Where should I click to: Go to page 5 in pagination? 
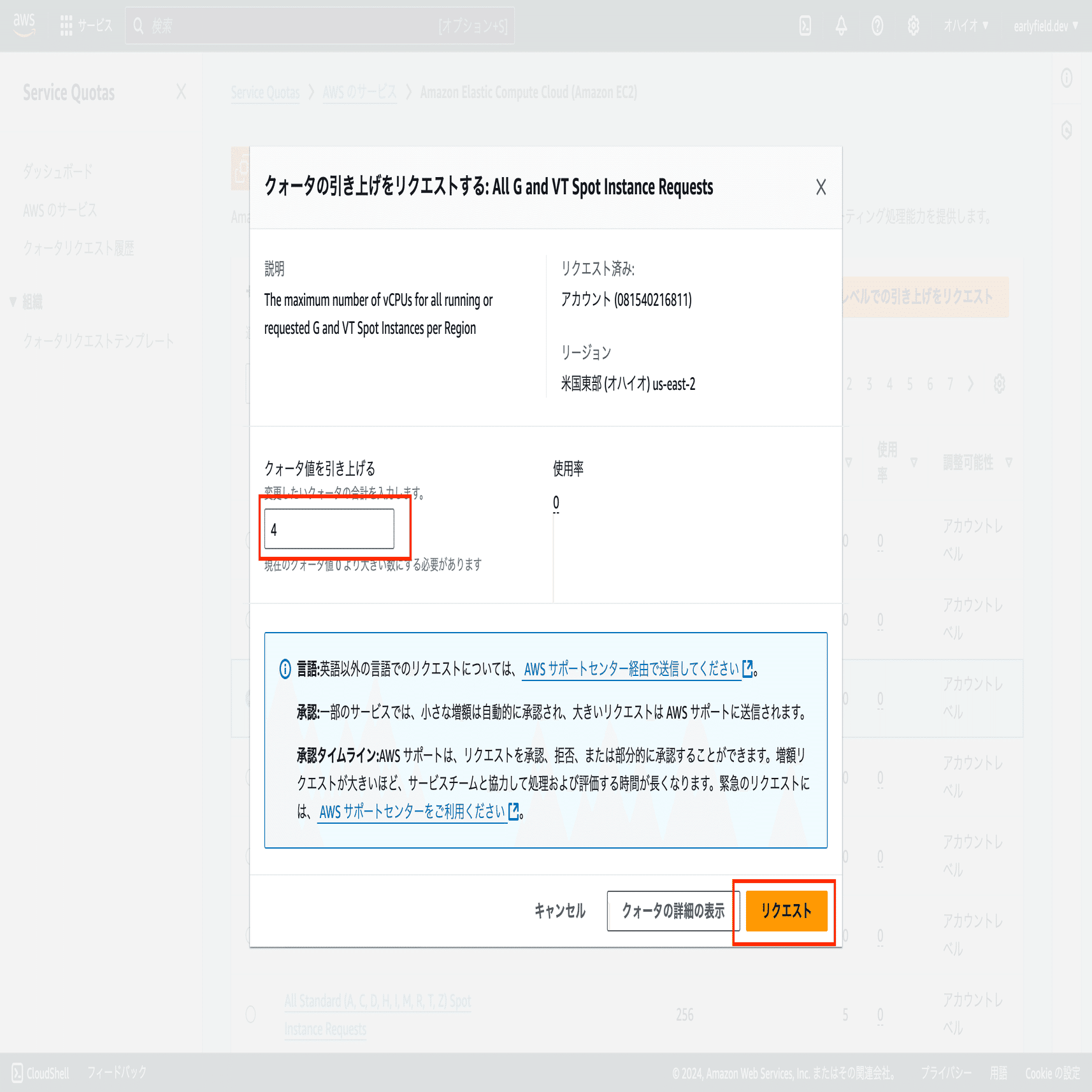tap(910, 384)
